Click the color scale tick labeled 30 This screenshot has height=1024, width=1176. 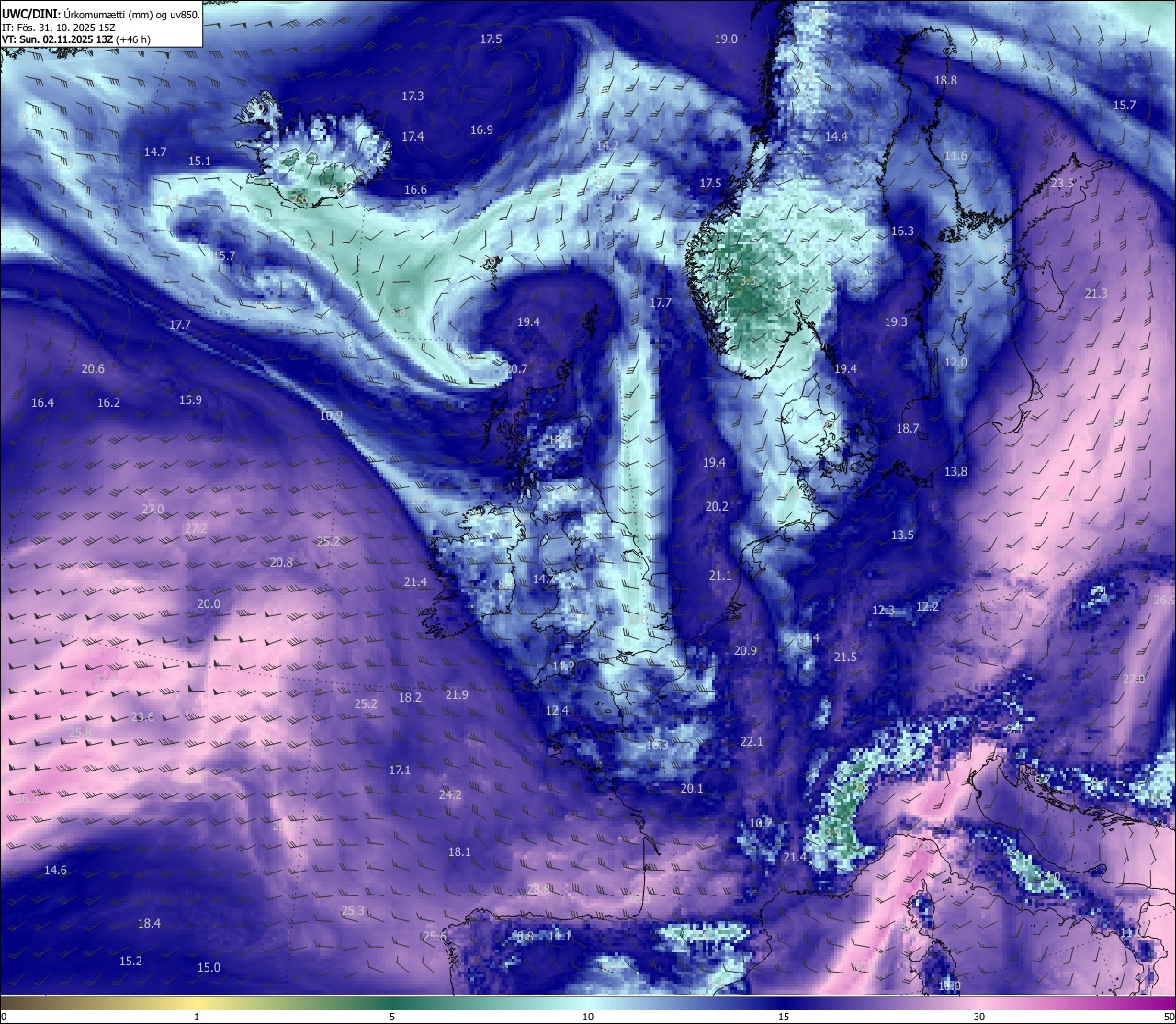coord(979,1017)
